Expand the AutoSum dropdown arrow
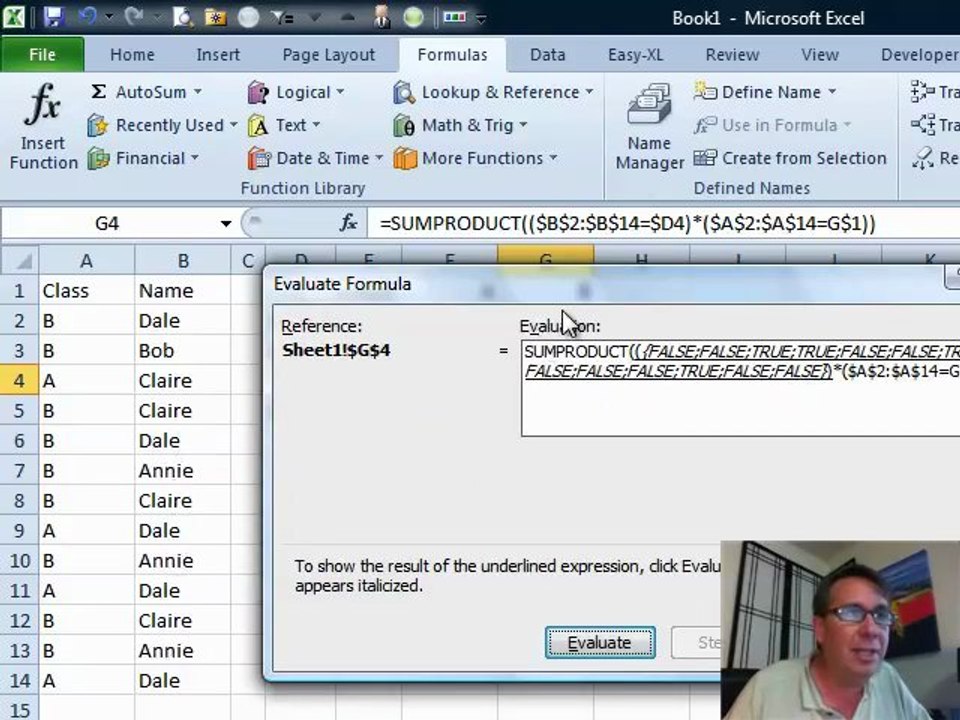 [198, 92]
